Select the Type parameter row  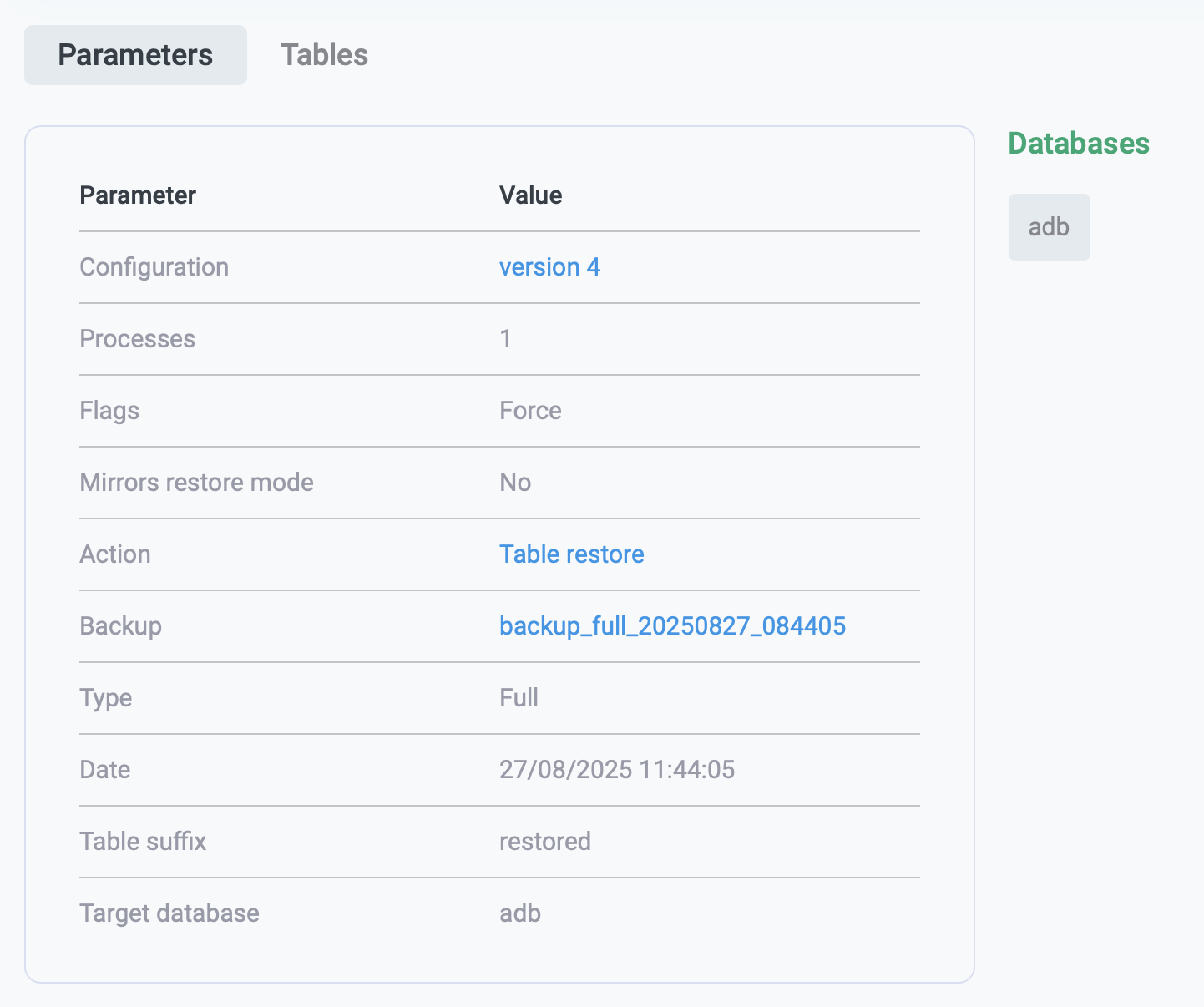point(105,697)
